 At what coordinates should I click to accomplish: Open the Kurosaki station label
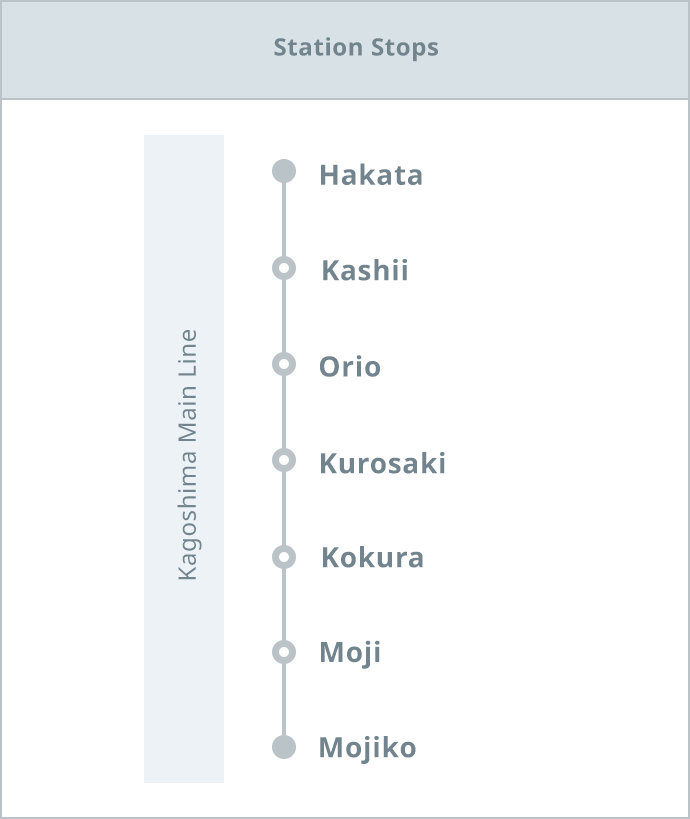[x=382, y=463]
